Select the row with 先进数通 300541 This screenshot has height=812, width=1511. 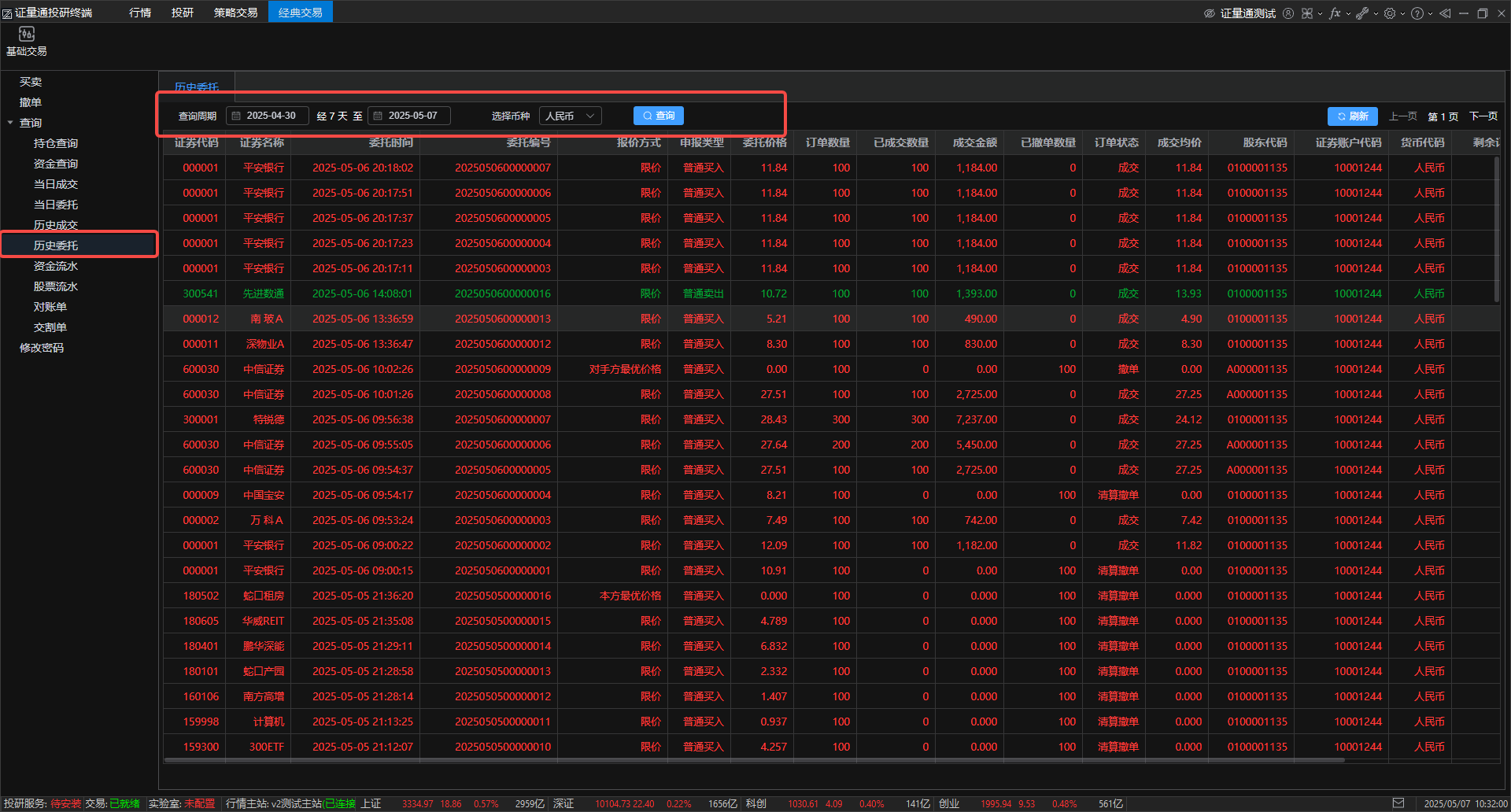point(831,293)
